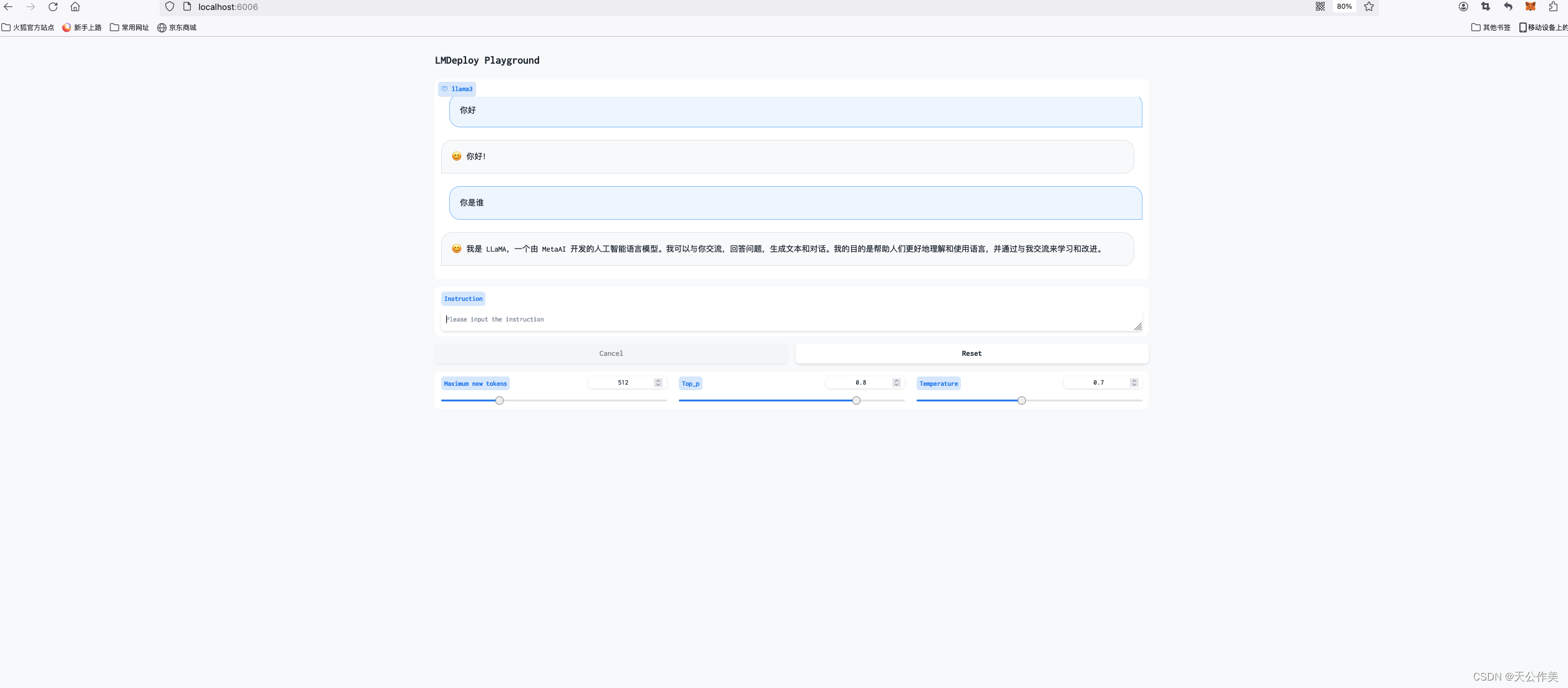This screenshot has width=1568, height=688.
Task: Click the llama3 chatbot label
Action: 457,89
